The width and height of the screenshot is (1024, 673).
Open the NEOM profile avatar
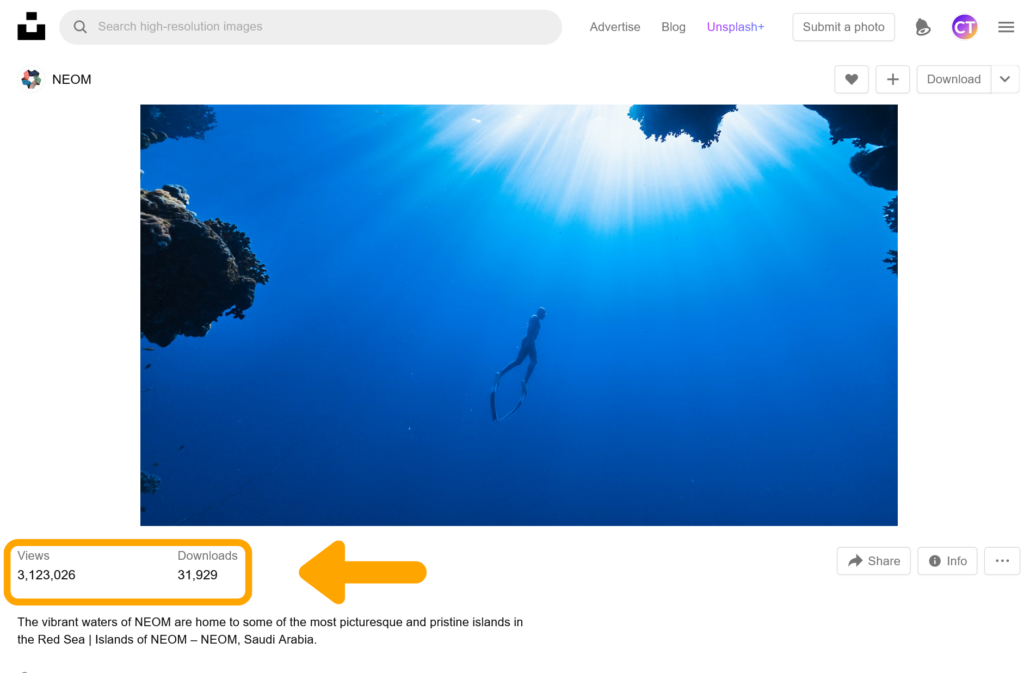pos(31,79)
